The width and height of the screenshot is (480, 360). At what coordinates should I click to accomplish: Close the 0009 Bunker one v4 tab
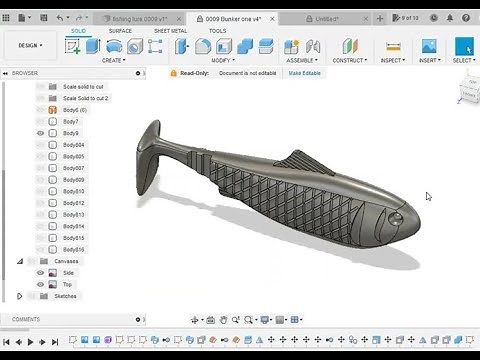(272, 19)
